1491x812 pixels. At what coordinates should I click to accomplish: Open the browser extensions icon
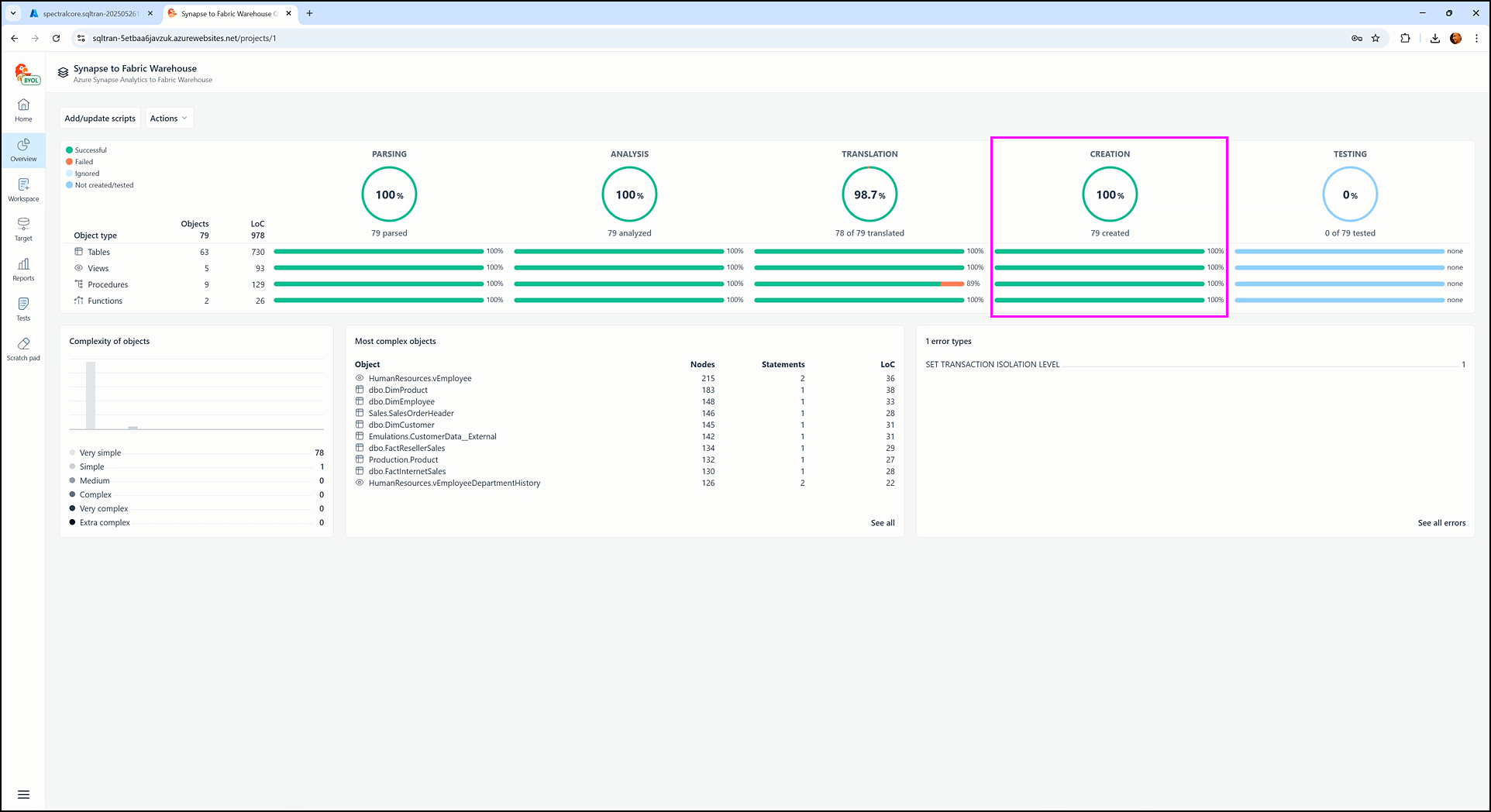pyautogui.click(x=1405, y=38)
